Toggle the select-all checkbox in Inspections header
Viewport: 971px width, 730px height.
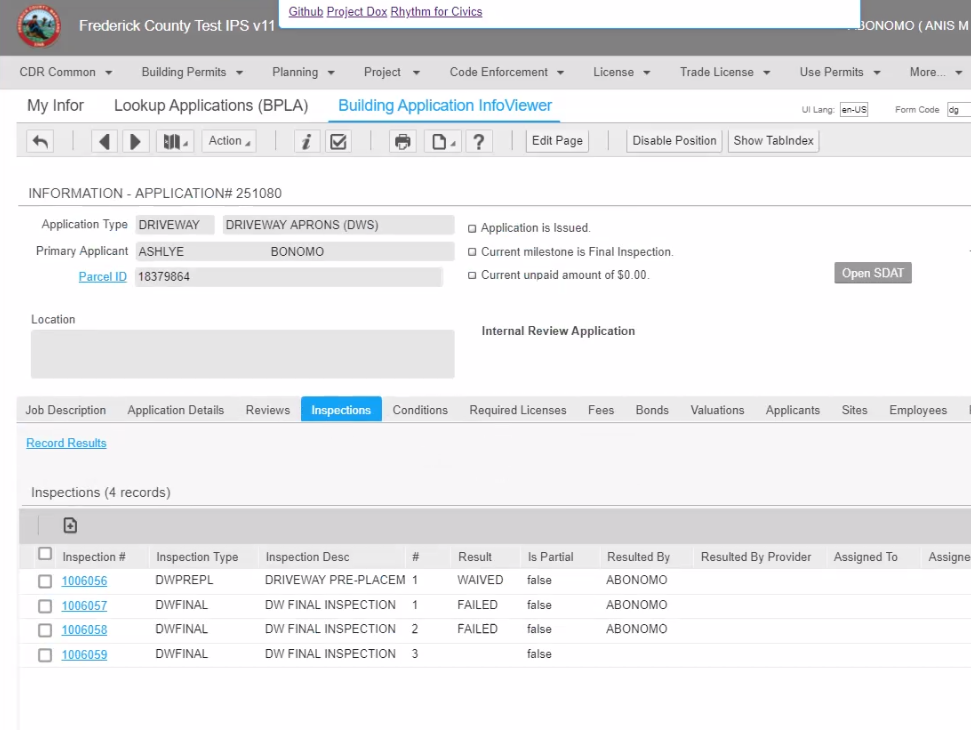click(x=45, y=554)
